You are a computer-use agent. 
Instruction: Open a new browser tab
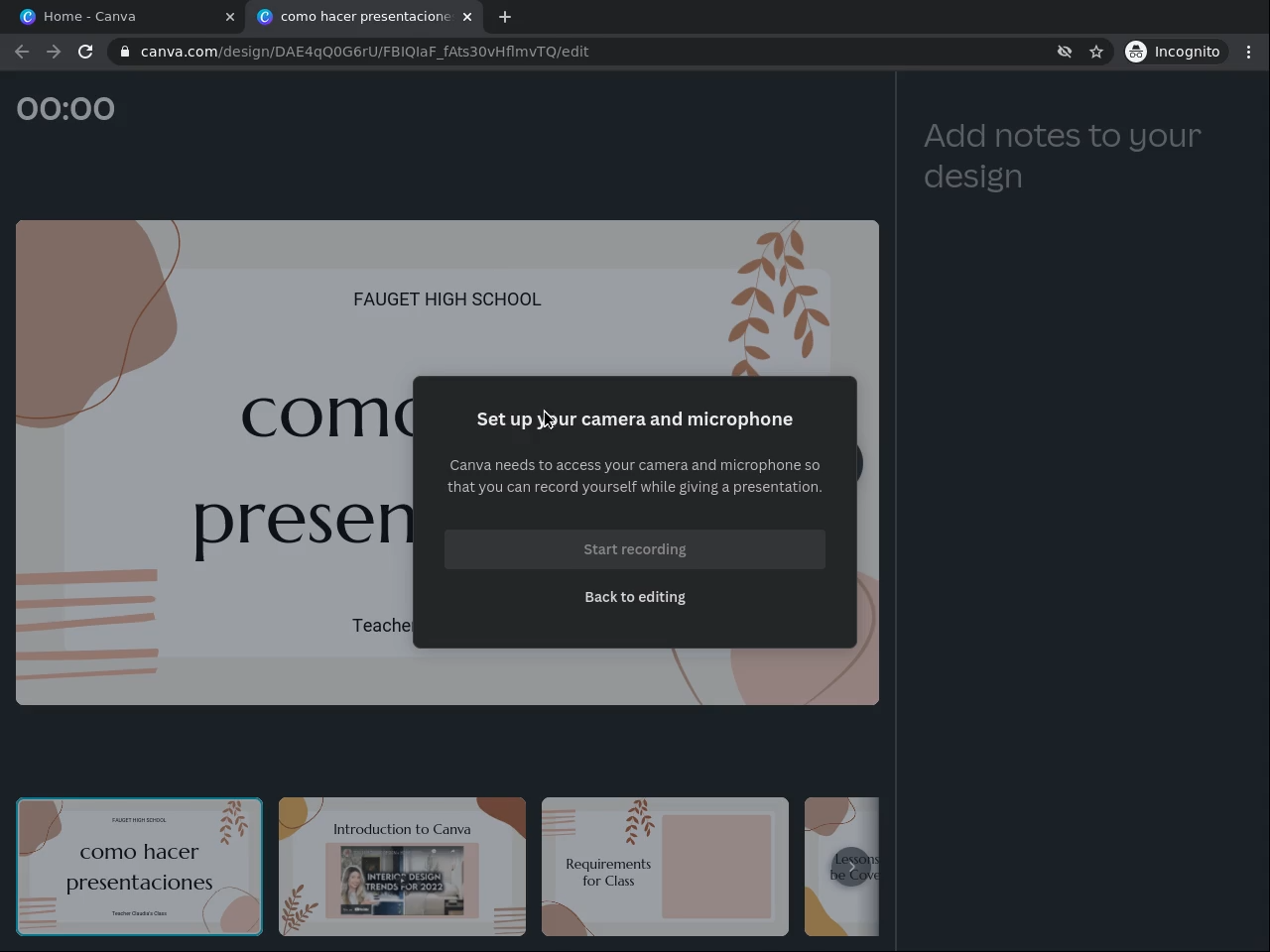505,17
